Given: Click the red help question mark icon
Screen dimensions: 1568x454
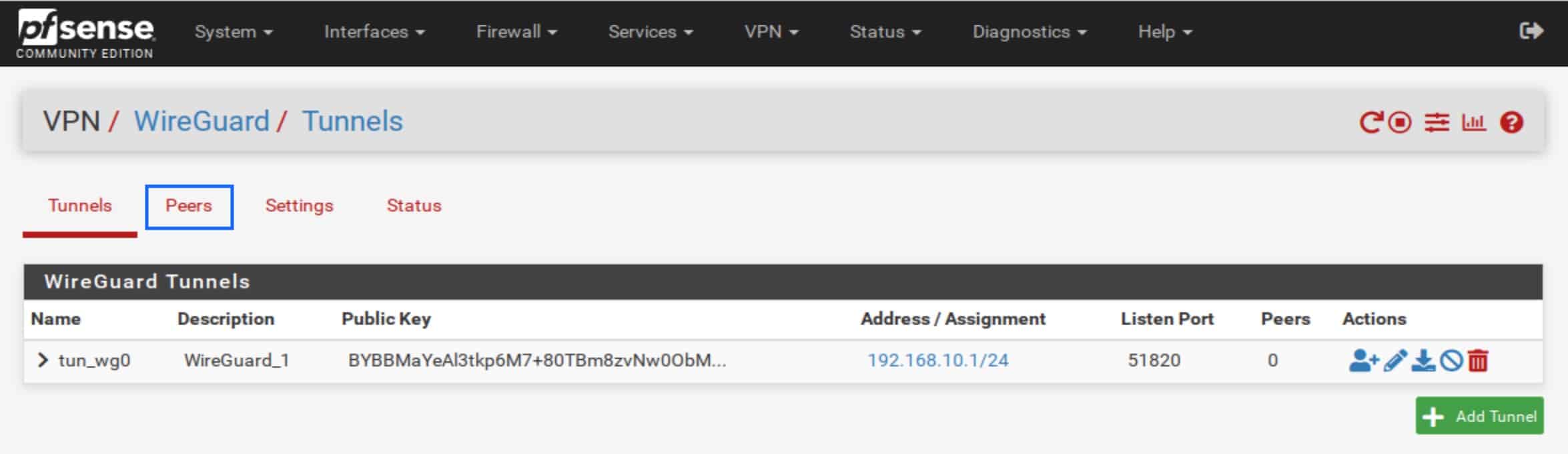Looking at the screenshot, I should coord(1511,122).
